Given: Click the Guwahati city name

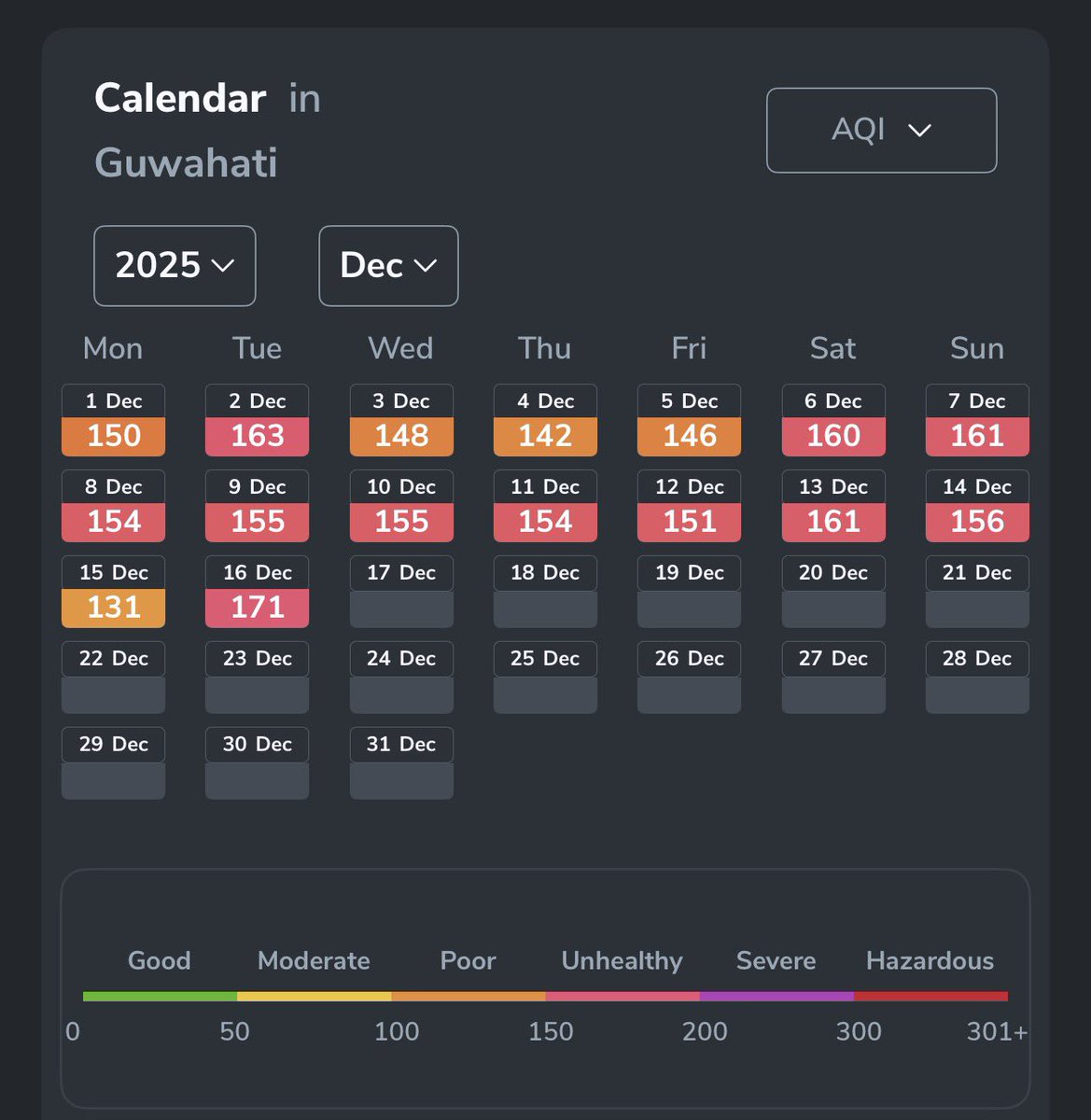Looking at the screenshot, I should point(186,161).
